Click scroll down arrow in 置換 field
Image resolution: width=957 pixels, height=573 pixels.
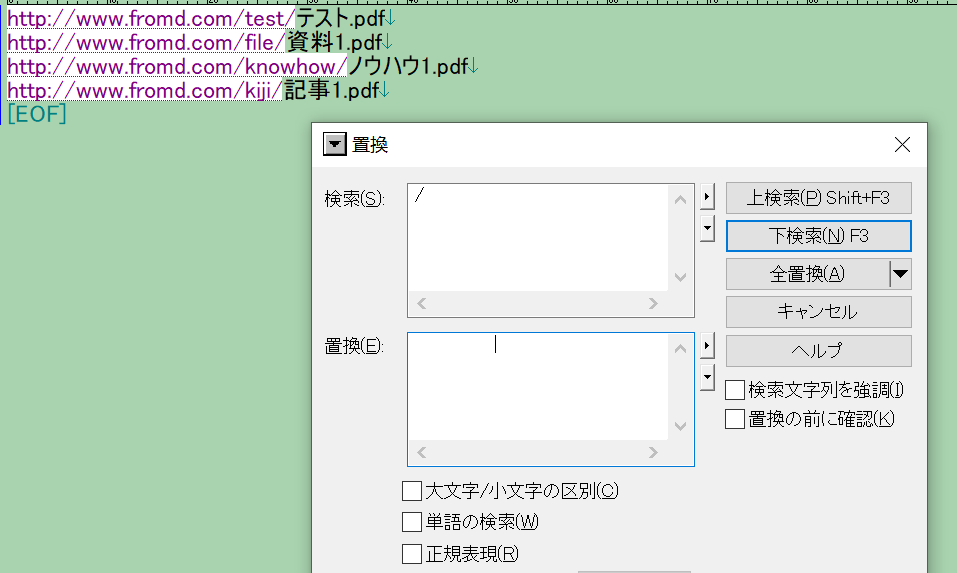681,426
